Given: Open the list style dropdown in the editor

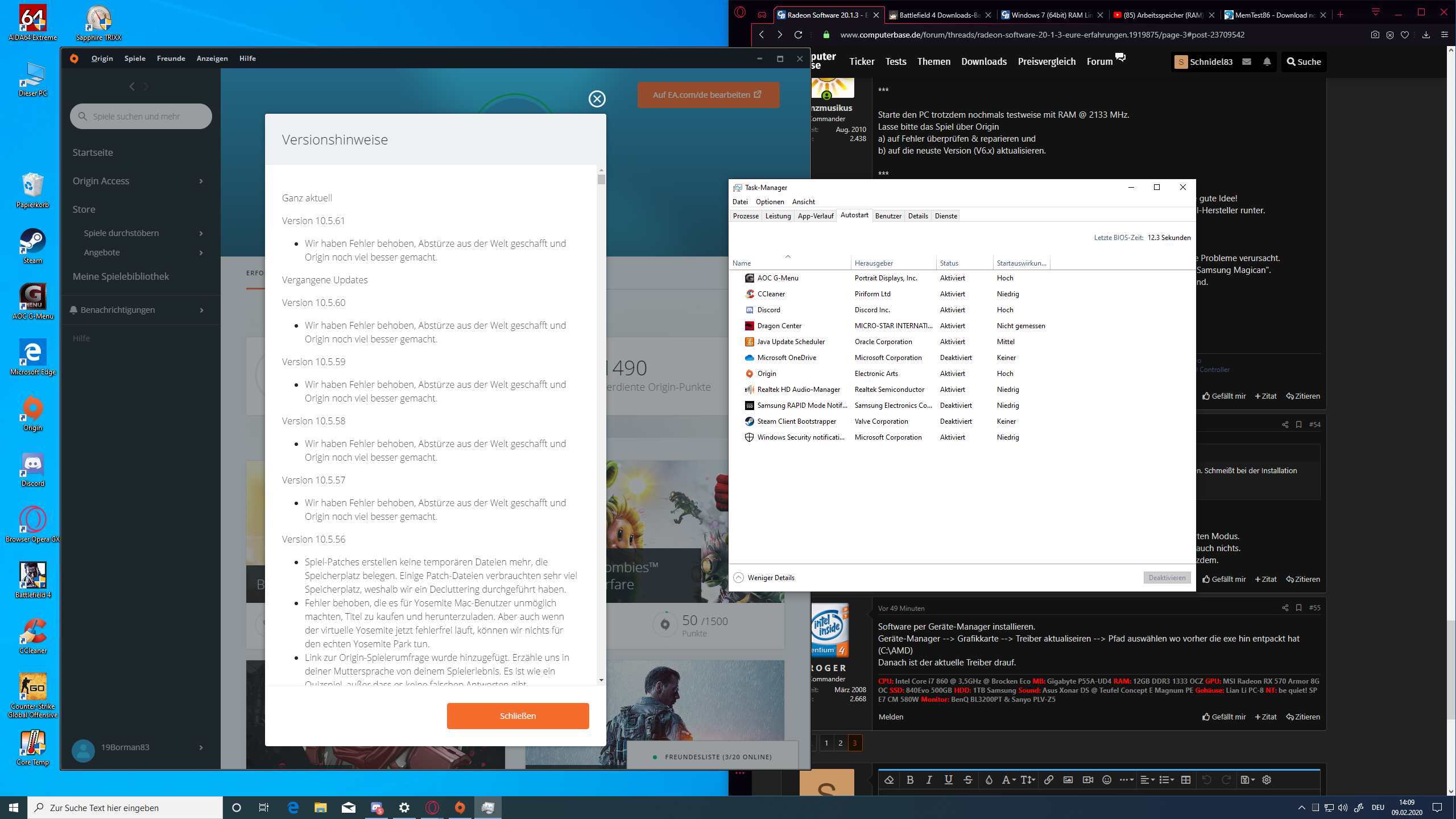Looking at the screenshot, I should click(x=1167, y=780).
